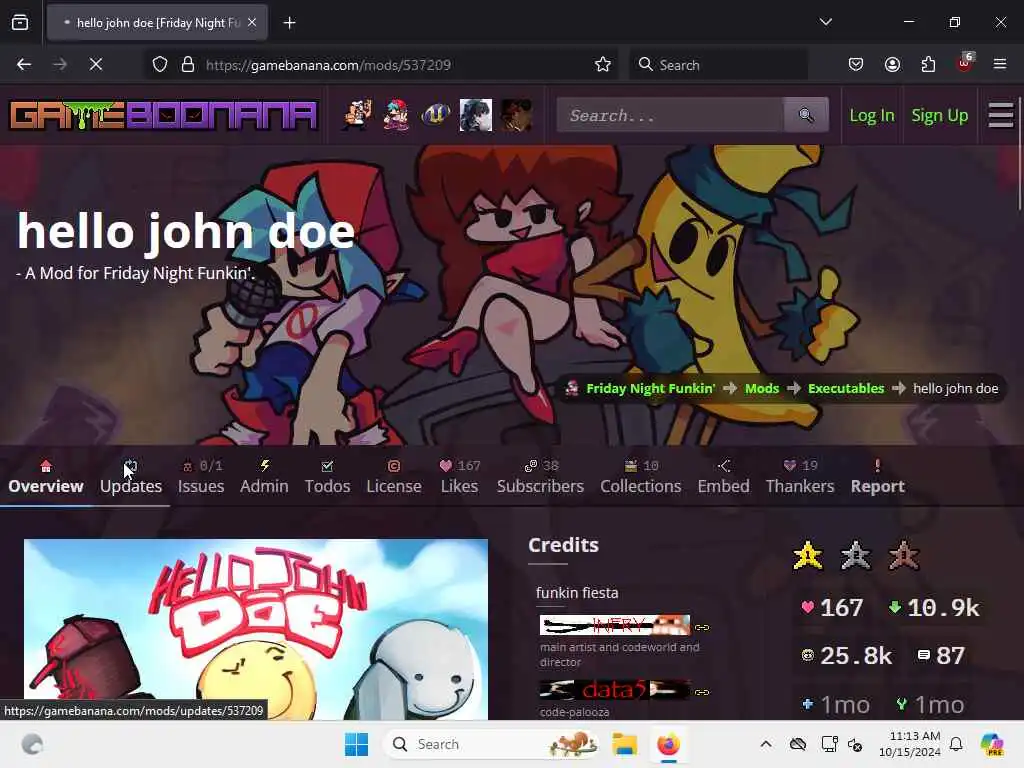Open the Thankers tab
This screenshot has height=768, width=1024.
[800, 478]
